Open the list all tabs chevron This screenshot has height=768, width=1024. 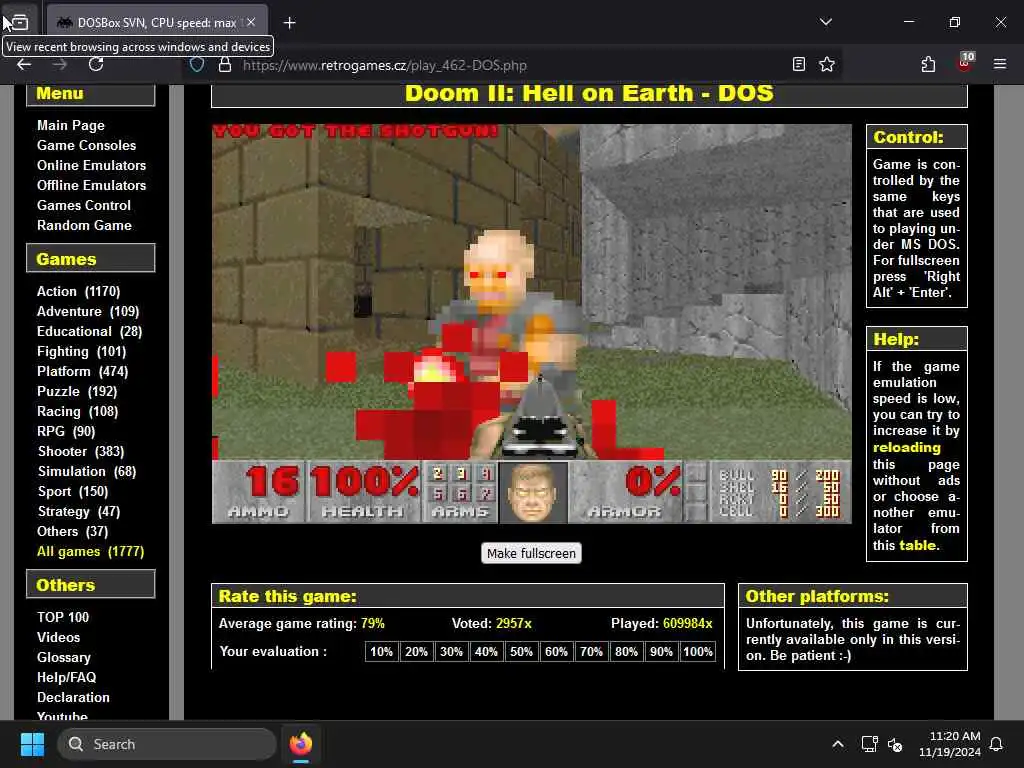[x=825, y=22]
